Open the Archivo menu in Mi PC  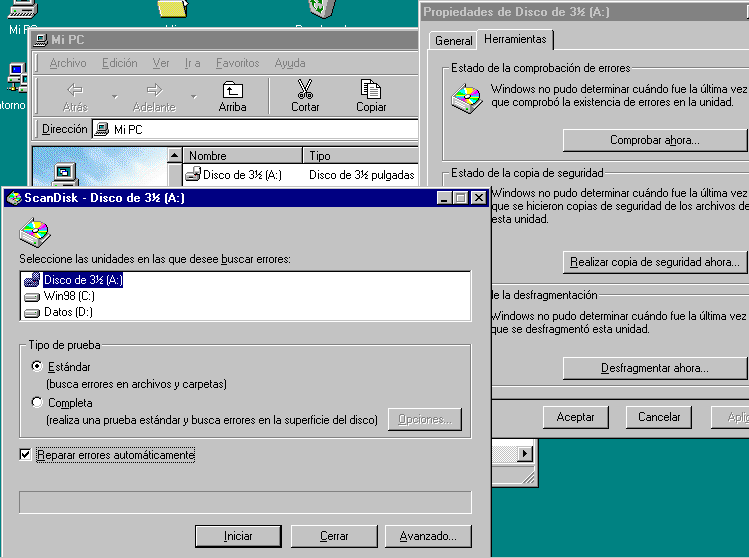(x=68, y=63)
